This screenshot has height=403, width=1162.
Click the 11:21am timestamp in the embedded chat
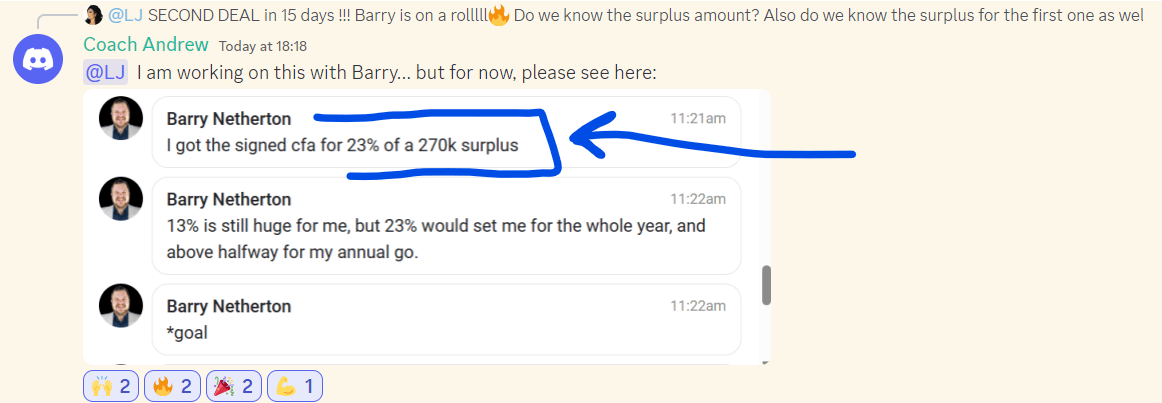pyautogui.click(x=698, y=119)
